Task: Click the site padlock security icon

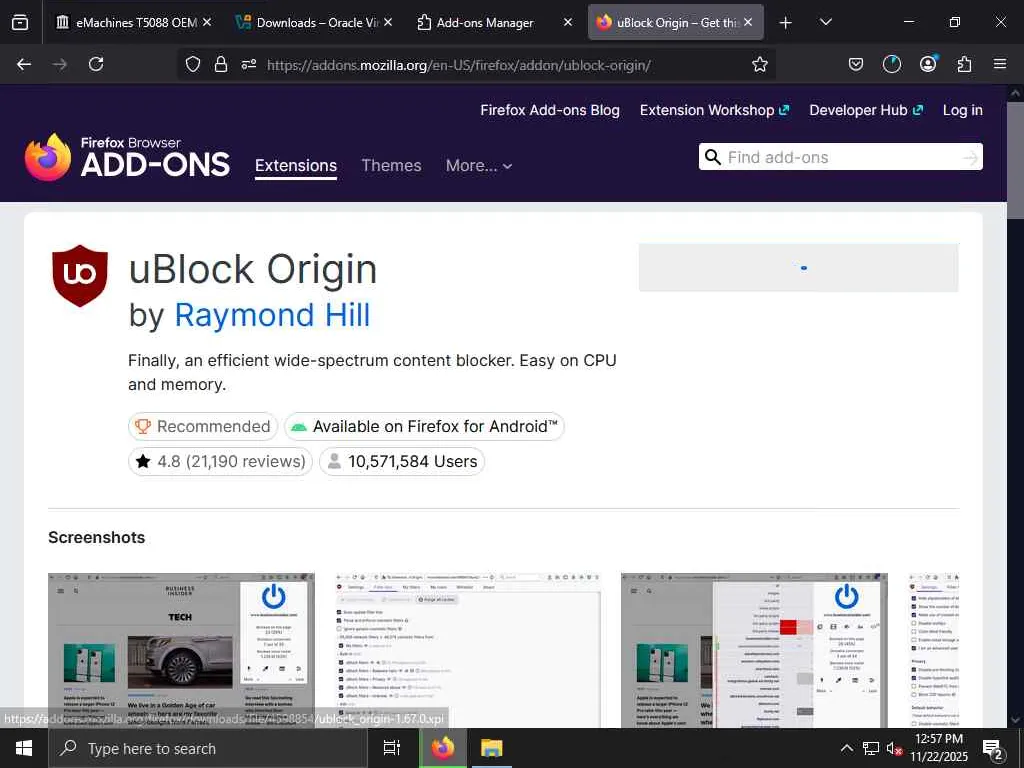Action: (x=221, y=64)
